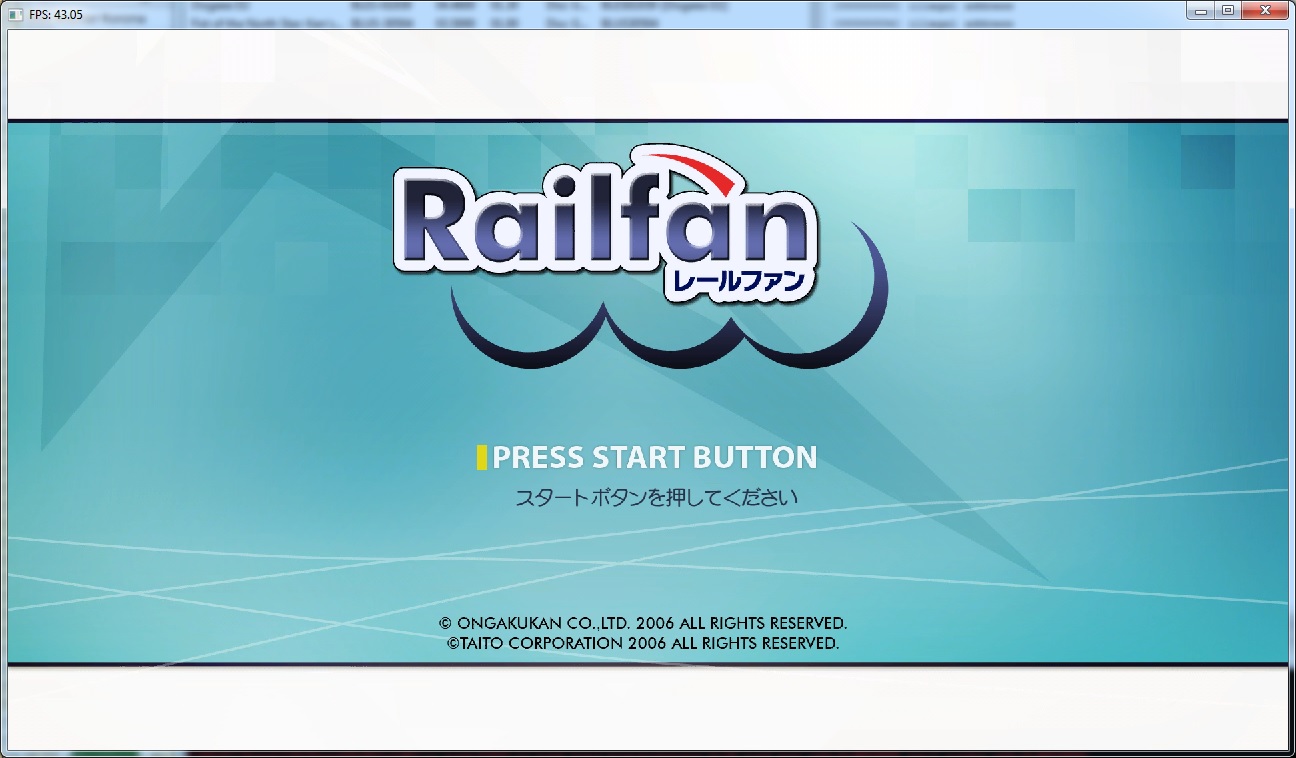Image resolution: width=1296 pixels, height=758 pixels.
Task: Close the emulator window
Action: [x=1264, y=11]
